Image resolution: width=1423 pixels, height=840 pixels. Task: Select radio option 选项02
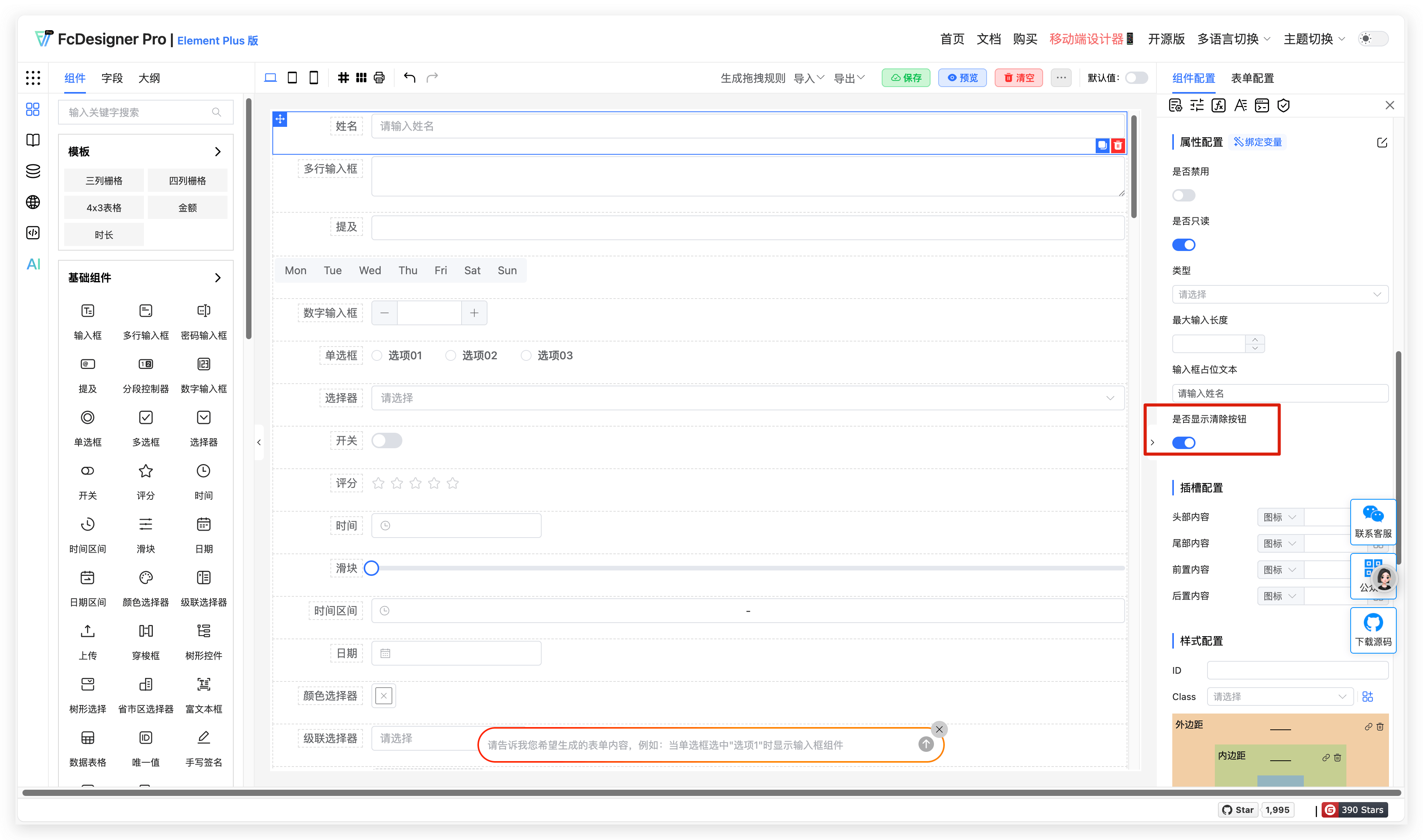point(451,355)
